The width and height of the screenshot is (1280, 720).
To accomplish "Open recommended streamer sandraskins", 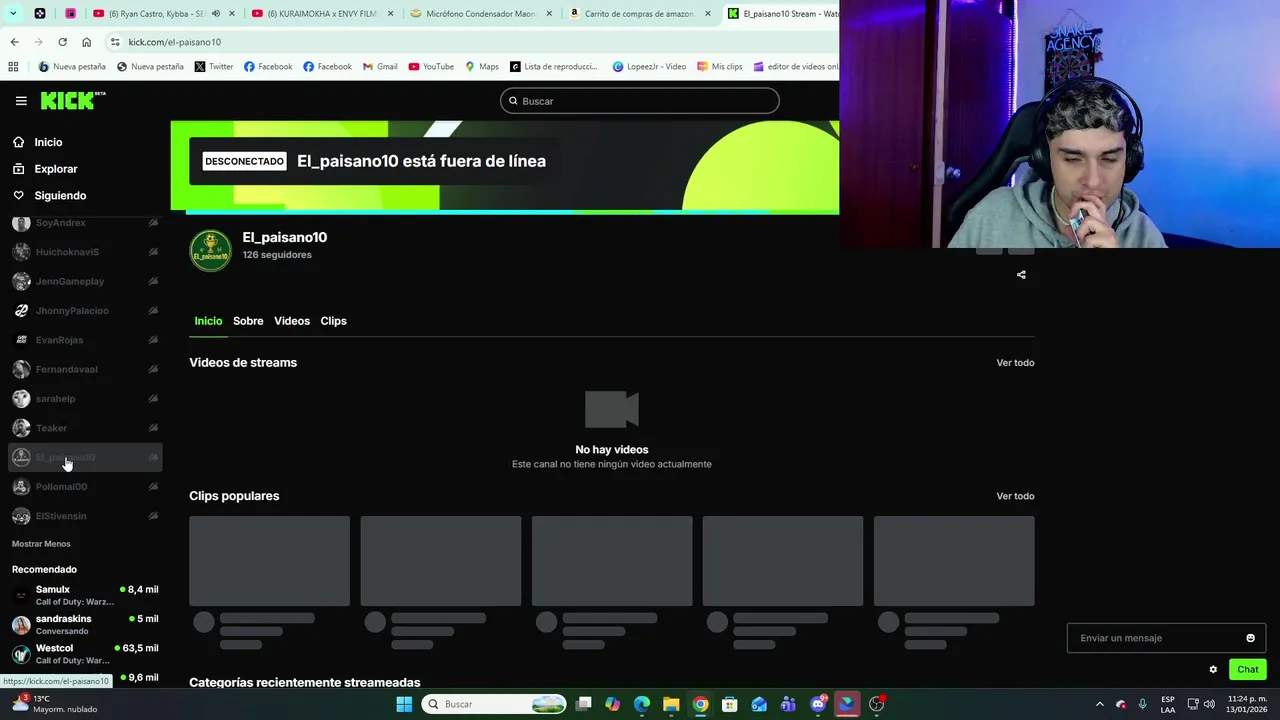I will [85, 624].
